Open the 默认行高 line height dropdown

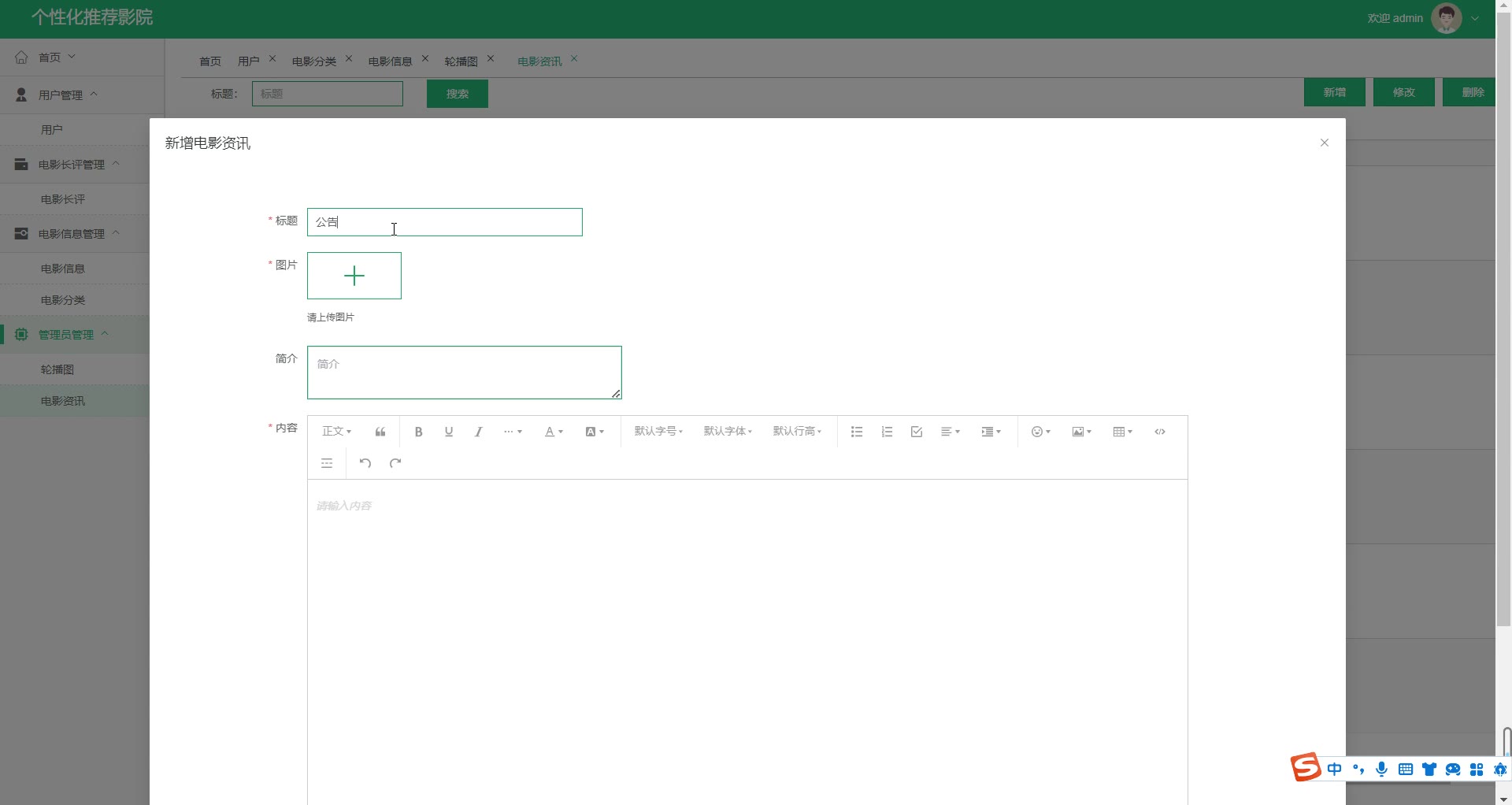tap(798, 432)
